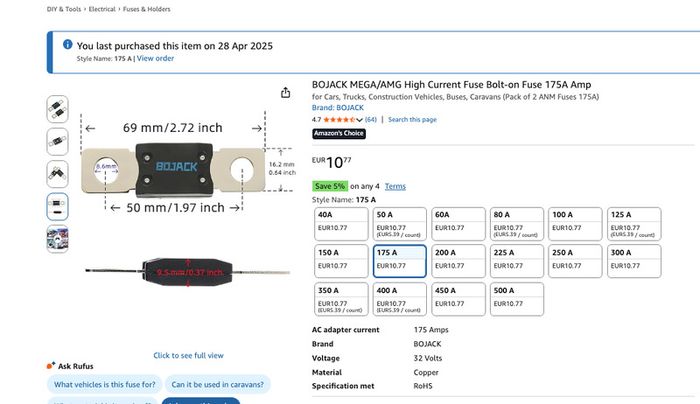The image size is (700, 404).
Task: Open the star rating dropdown chevron
Action: (359, 120)
